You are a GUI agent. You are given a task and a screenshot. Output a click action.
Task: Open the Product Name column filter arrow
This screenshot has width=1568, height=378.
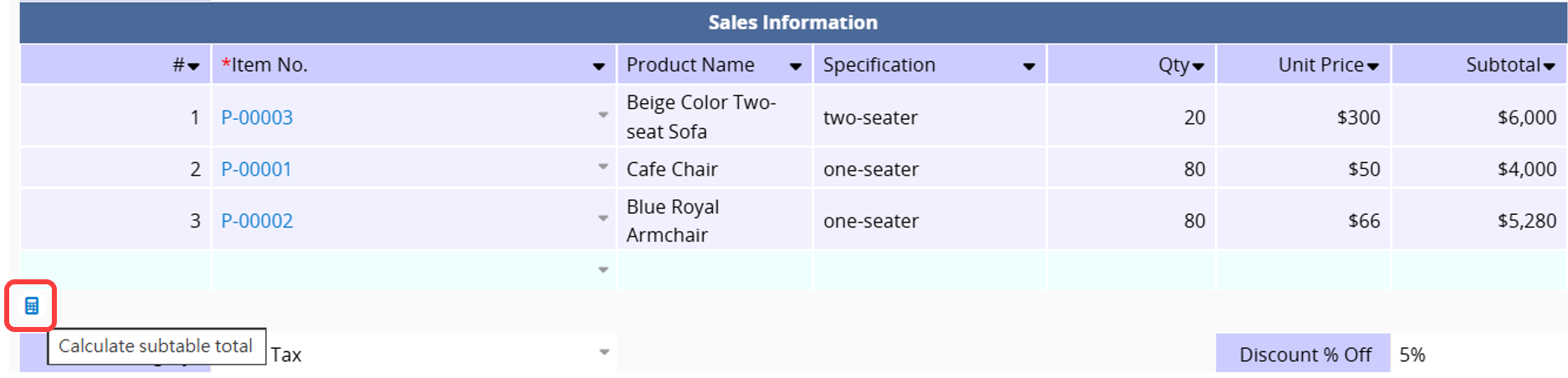(x=796, y=67)
